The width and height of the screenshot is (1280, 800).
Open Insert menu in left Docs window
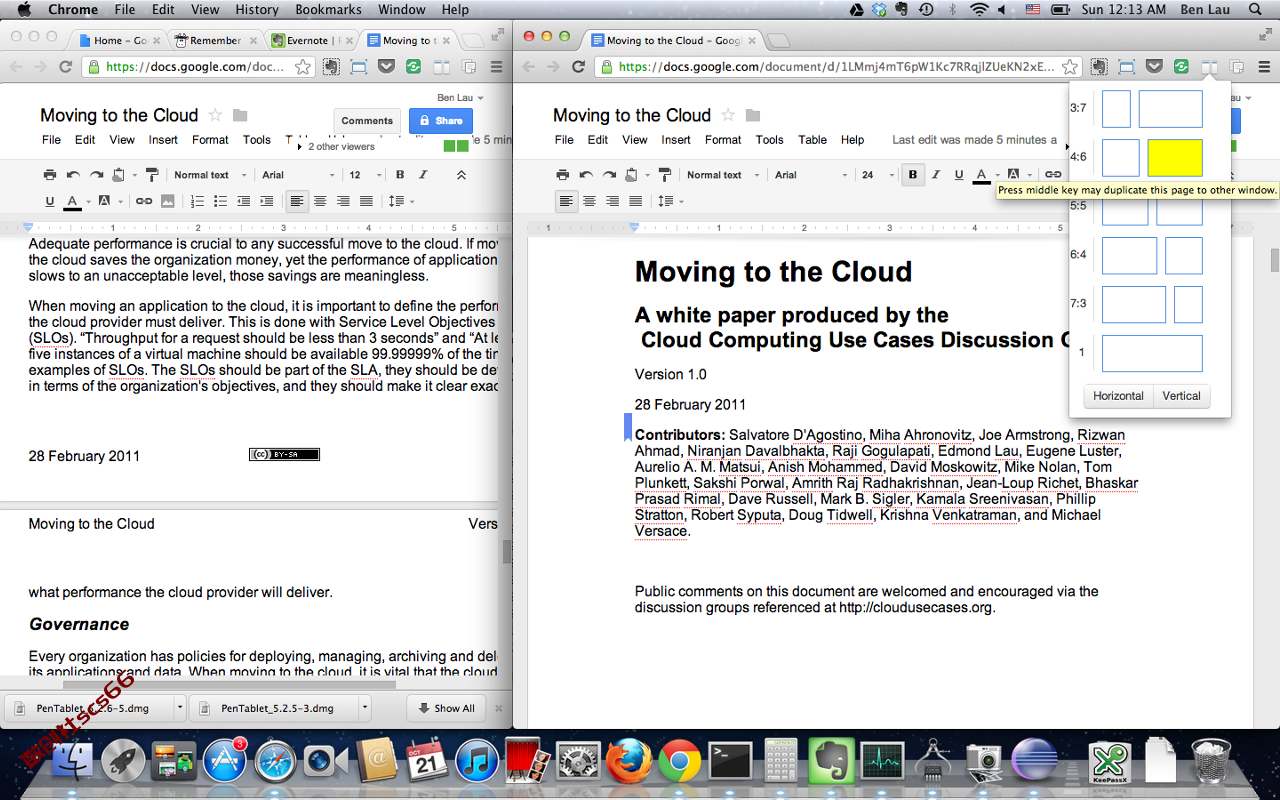[163, 140]
